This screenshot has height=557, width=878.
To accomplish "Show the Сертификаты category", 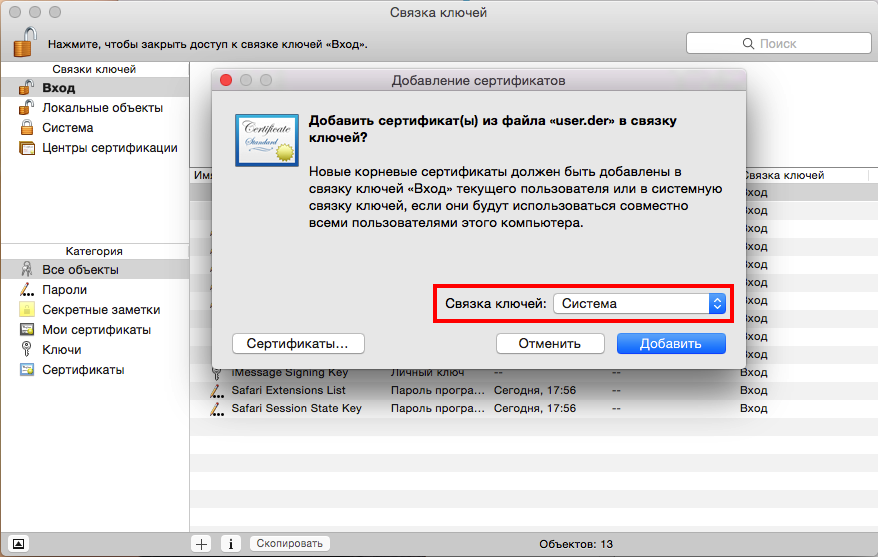I will 95,369.
